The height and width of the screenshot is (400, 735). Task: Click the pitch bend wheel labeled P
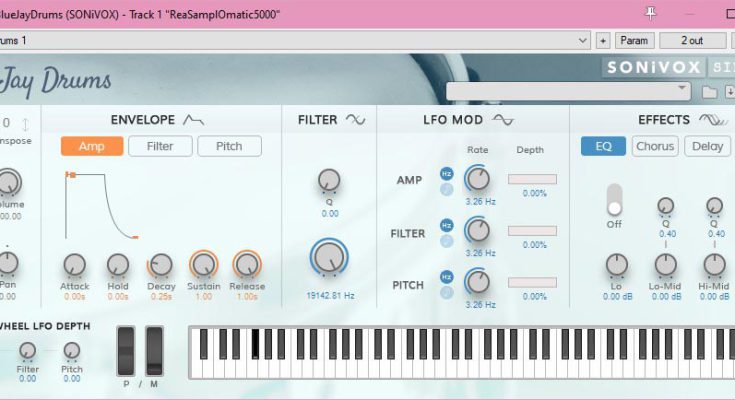[x=126, y=351]
